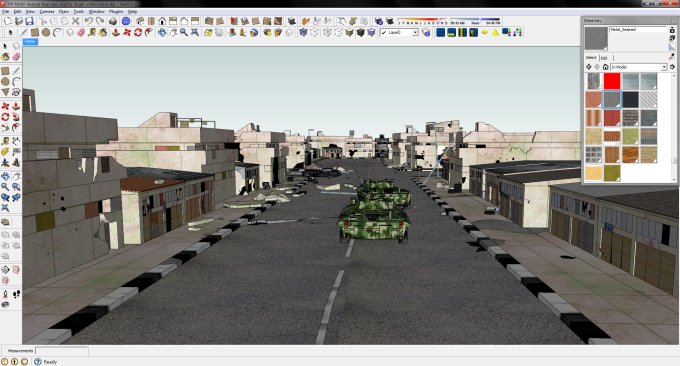Image resolution: width=680 pixels, height=366 pixels.
Task: Activate the Orbit tool in top toolbar
Action: click(162, 33)
